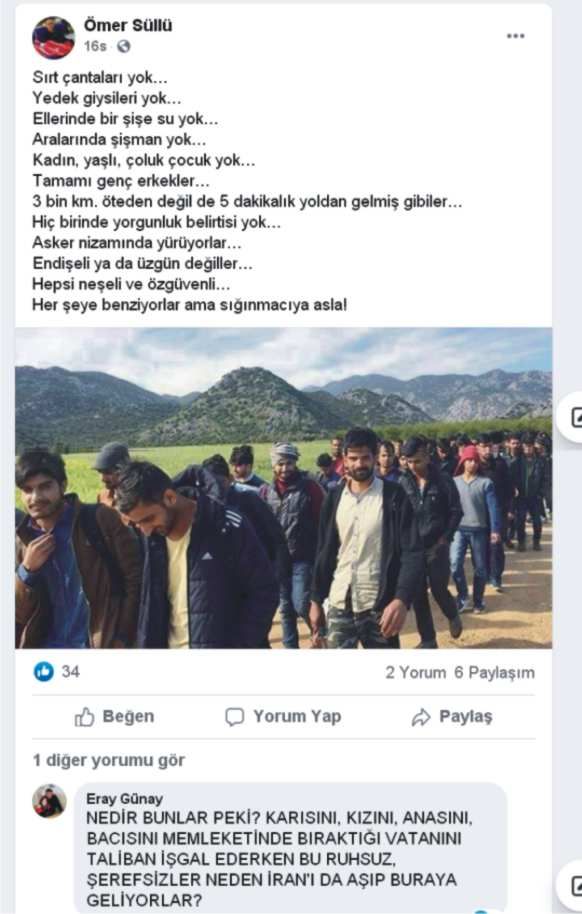Click the blue like reaction icon
Viewport: 582px width, 914px height.
point(44,672)
